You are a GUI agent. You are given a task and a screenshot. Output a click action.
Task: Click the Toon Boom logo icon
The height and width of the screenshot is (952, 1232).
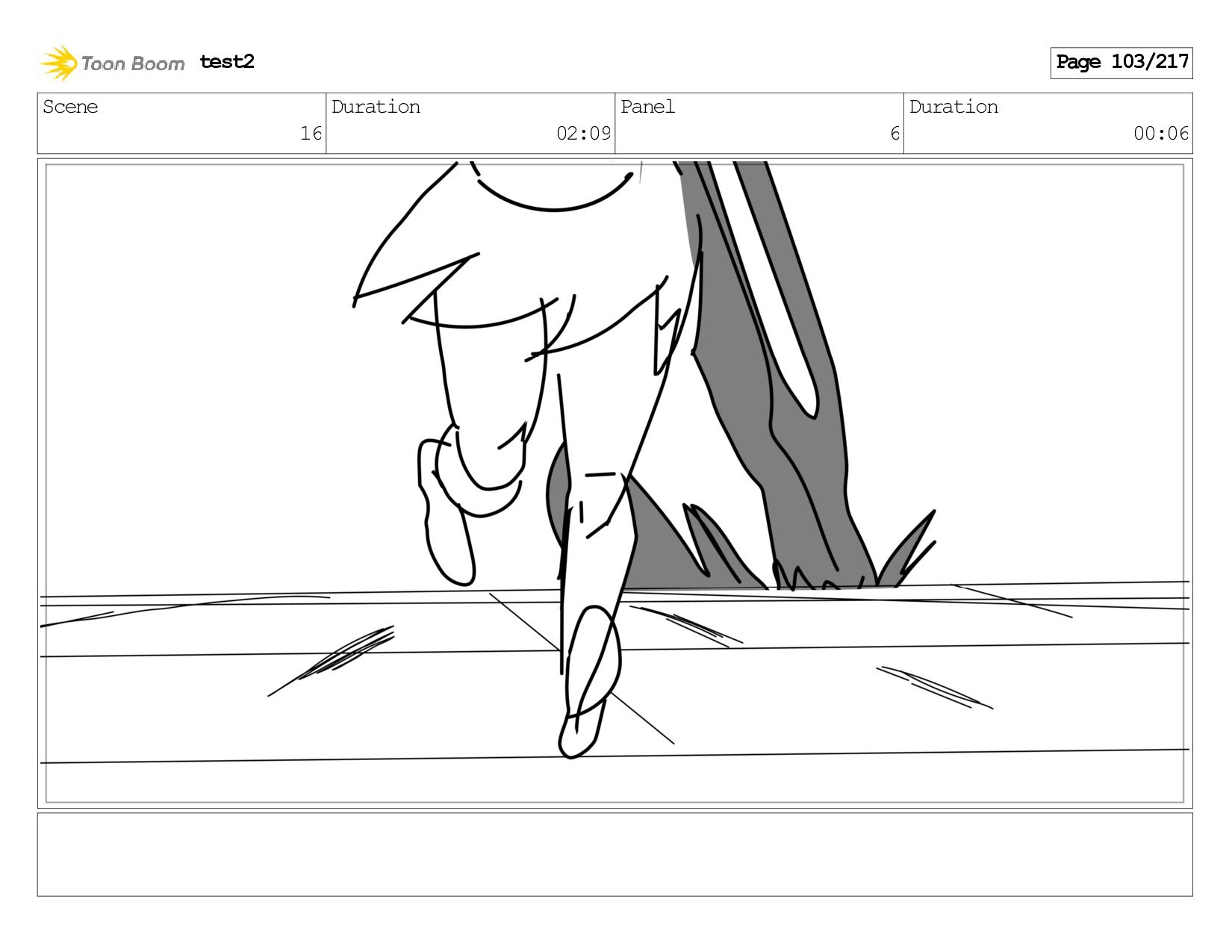tap(59, 63)
